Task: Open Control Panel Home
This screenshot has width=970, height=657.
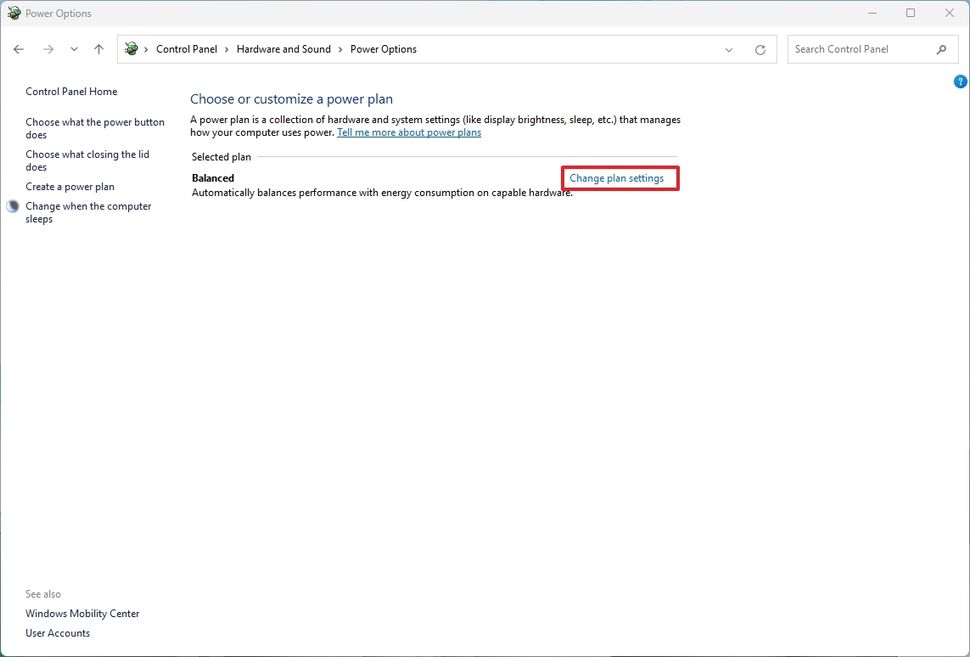Action: (71, 91)
